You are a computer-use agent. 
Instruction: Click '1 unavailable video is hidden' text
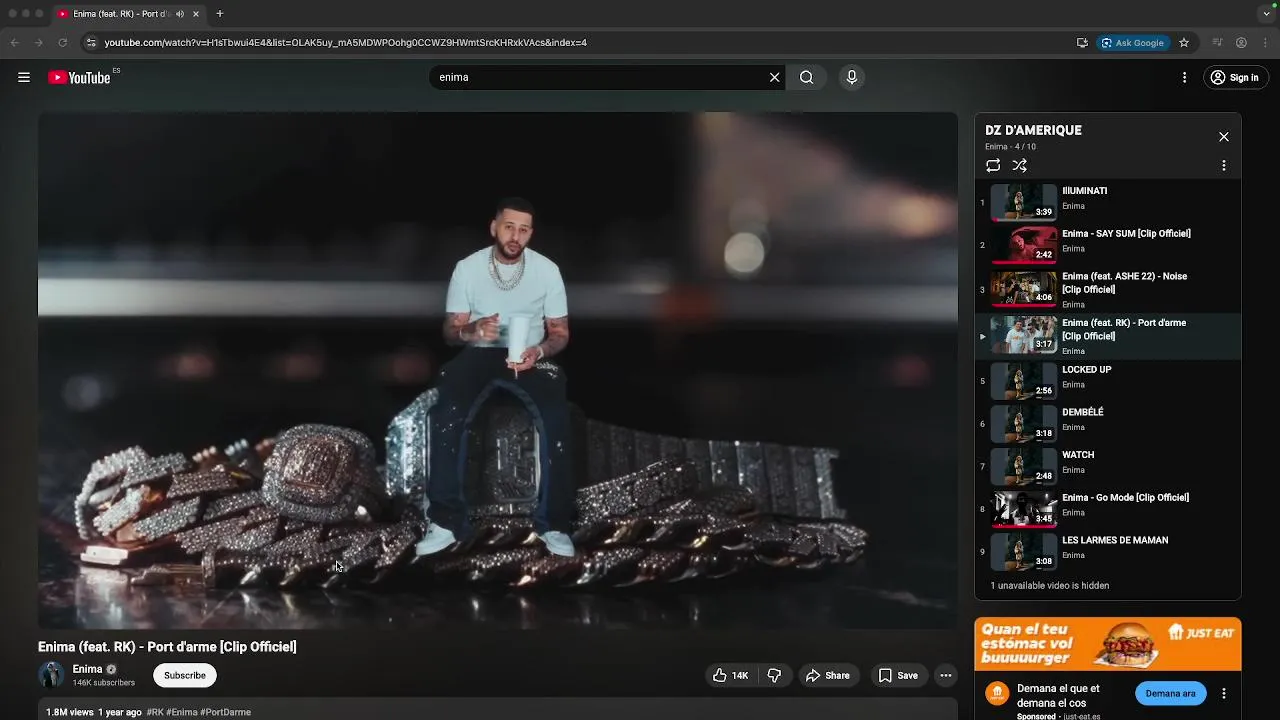pos(1049,586)
